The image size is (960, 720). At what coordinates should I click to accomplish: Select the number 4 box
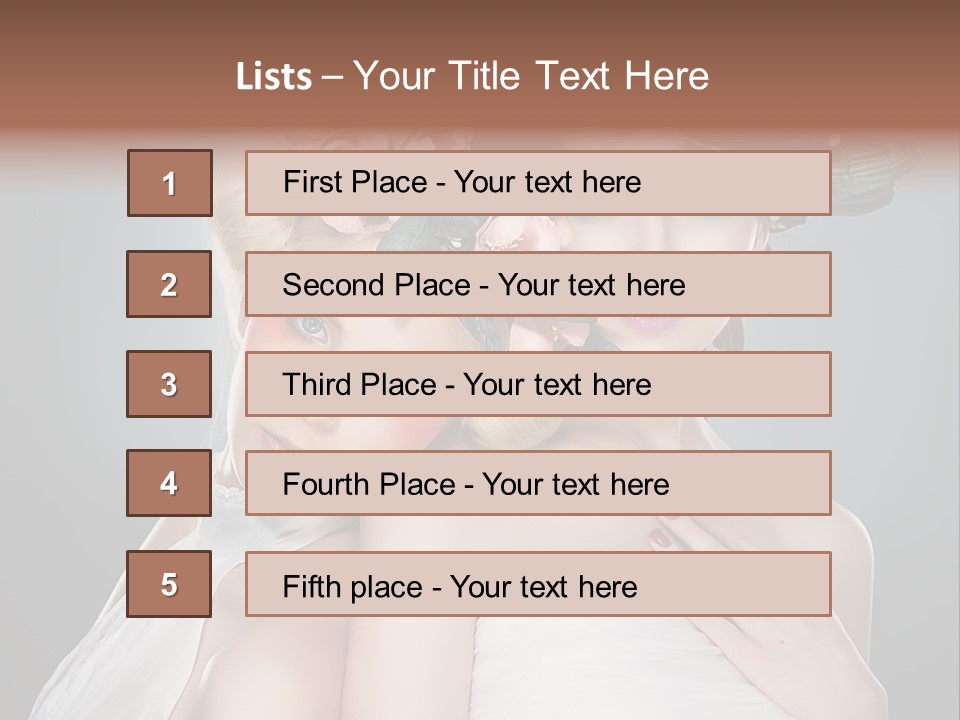[169, 483]
